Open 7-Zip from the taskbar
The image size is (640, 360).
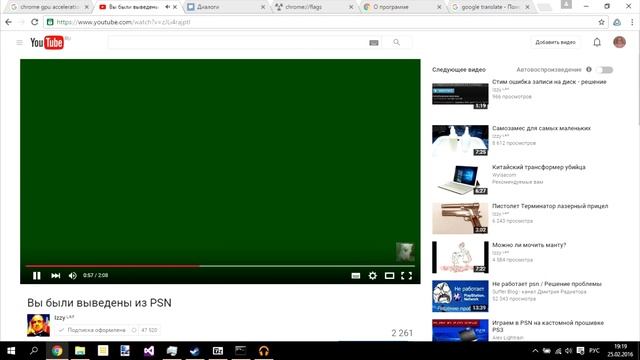(218, 351)
